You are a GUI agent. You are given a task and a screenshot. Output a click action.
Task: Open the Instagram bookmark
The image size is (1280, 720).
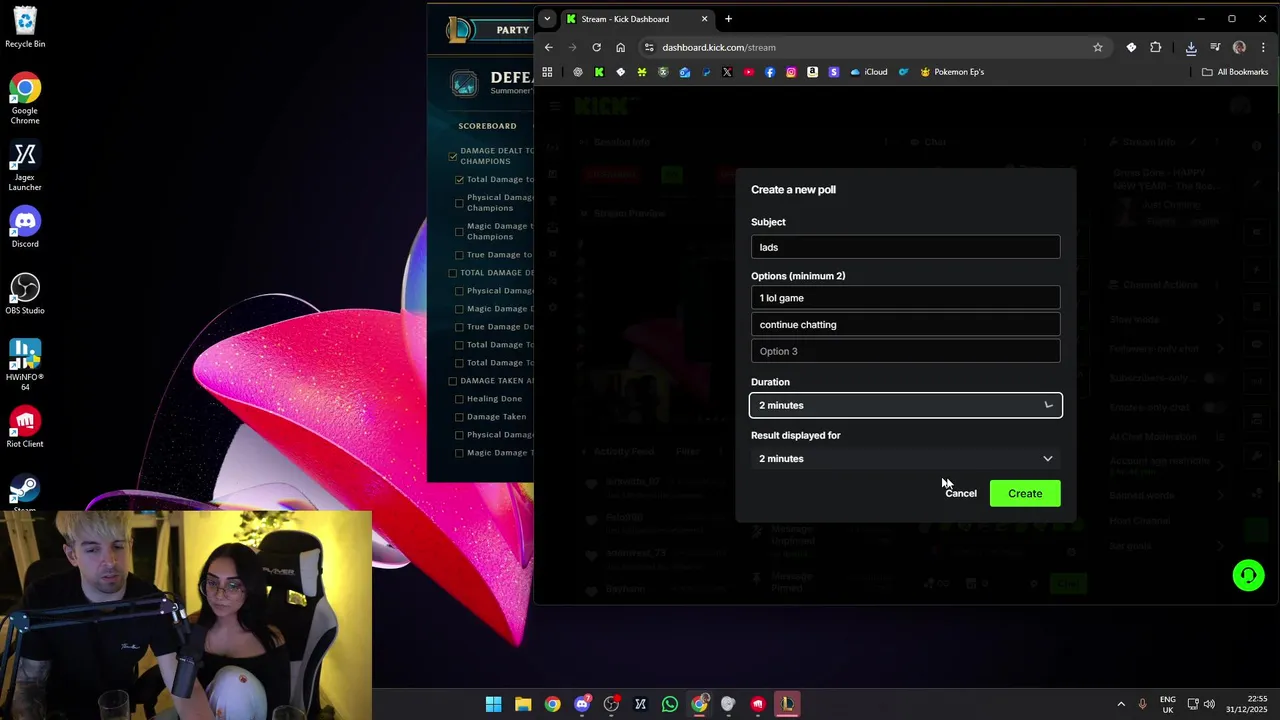[791, 72]
